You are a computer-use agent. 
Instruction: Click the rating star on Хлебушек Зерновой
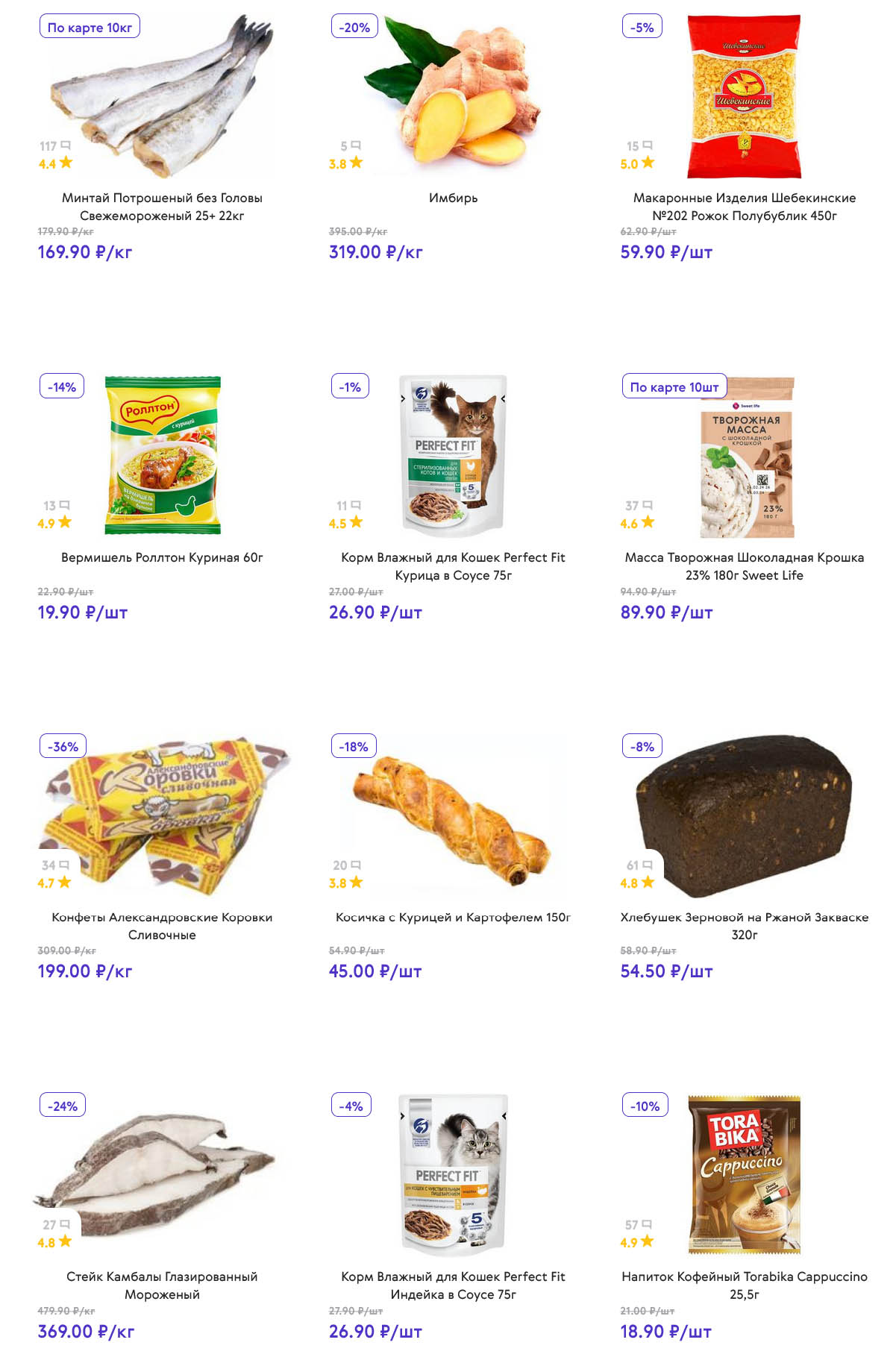[x=648, y=882]
